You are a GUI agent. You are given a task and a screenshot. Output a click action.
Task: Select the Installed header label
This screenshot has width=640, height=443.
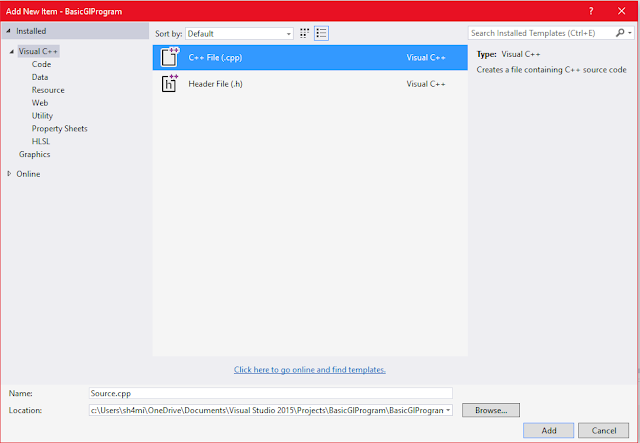pyautogui.click(x=31, y=31)
